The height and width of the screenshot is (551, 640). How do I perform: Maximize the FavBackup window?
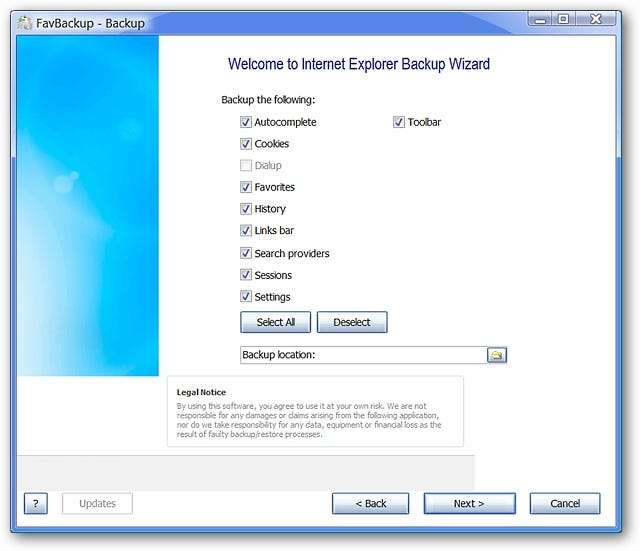(564, 19)
